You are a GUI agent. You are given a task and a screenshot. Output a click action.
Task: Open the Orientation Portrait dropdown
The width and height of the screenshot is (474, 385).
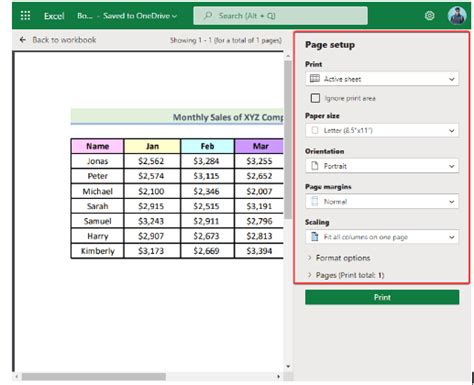(x=382, y=166)
